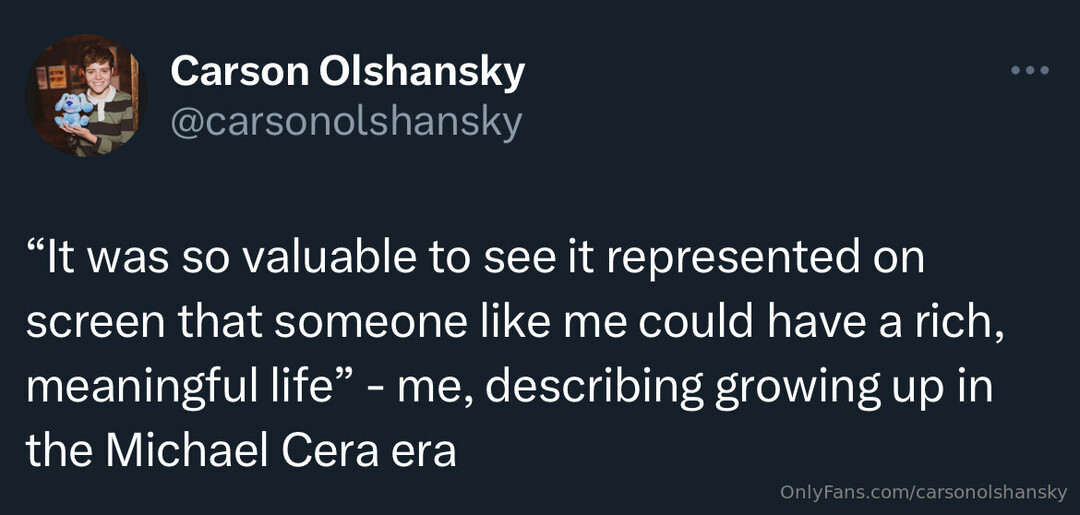Click the line starting "screen that someone"
This screenshot has height=515, width=1080.
point(514,322)
